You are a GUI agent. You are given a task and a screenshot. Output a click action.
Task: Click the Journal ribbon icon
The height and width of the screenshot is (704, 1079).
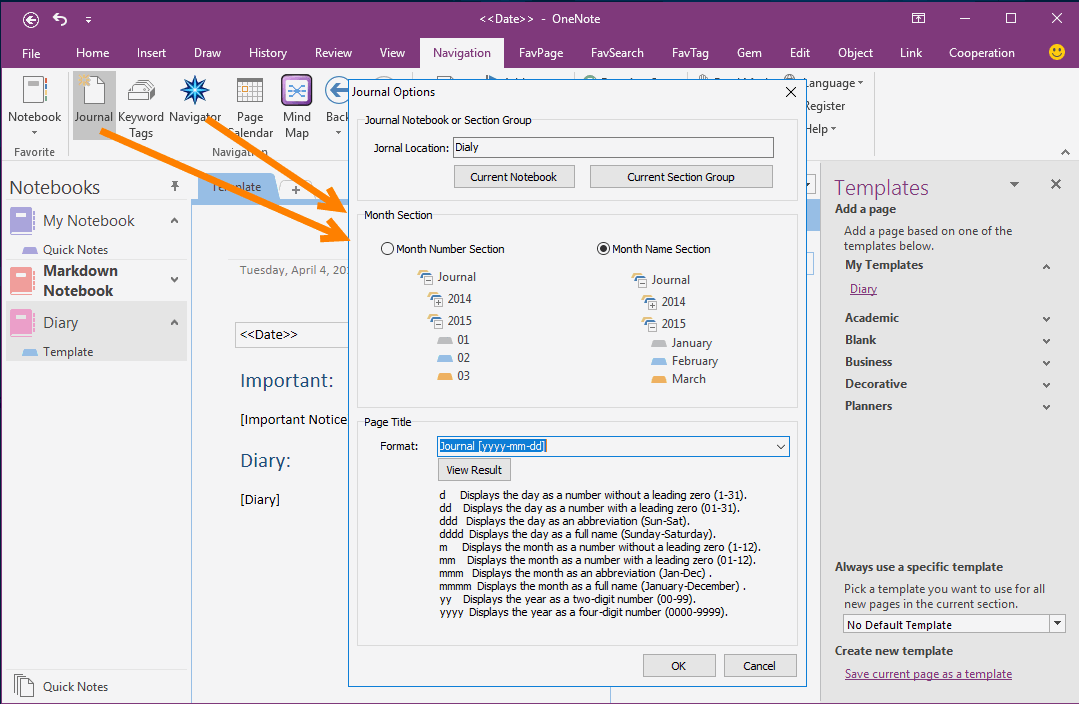coord(93,91)
